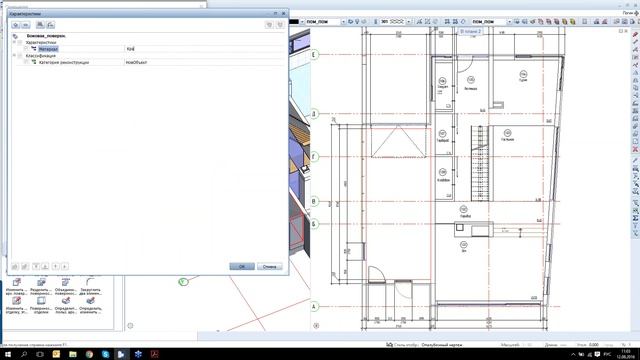Click the taskbar search magnifier
Image resolution: width=640 pixels, height=360 pixels.
[24, 354]
